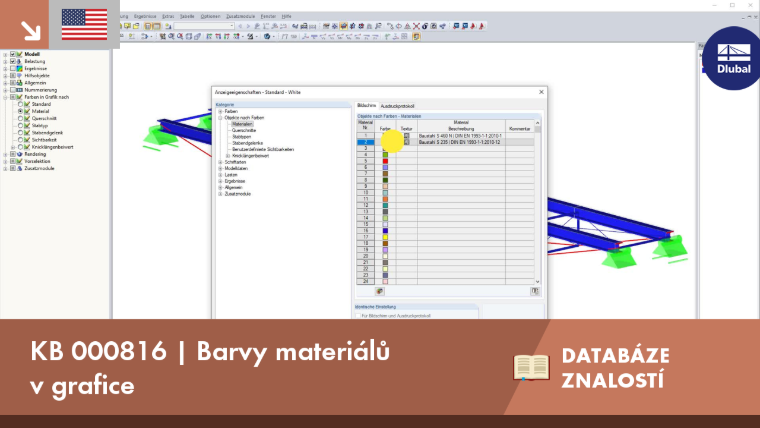Screen dimensions: 760x428
Task: Enable 'Für Bildschirm und Ausdruckprotokoll' checkbox
Action: pos(358,316)
